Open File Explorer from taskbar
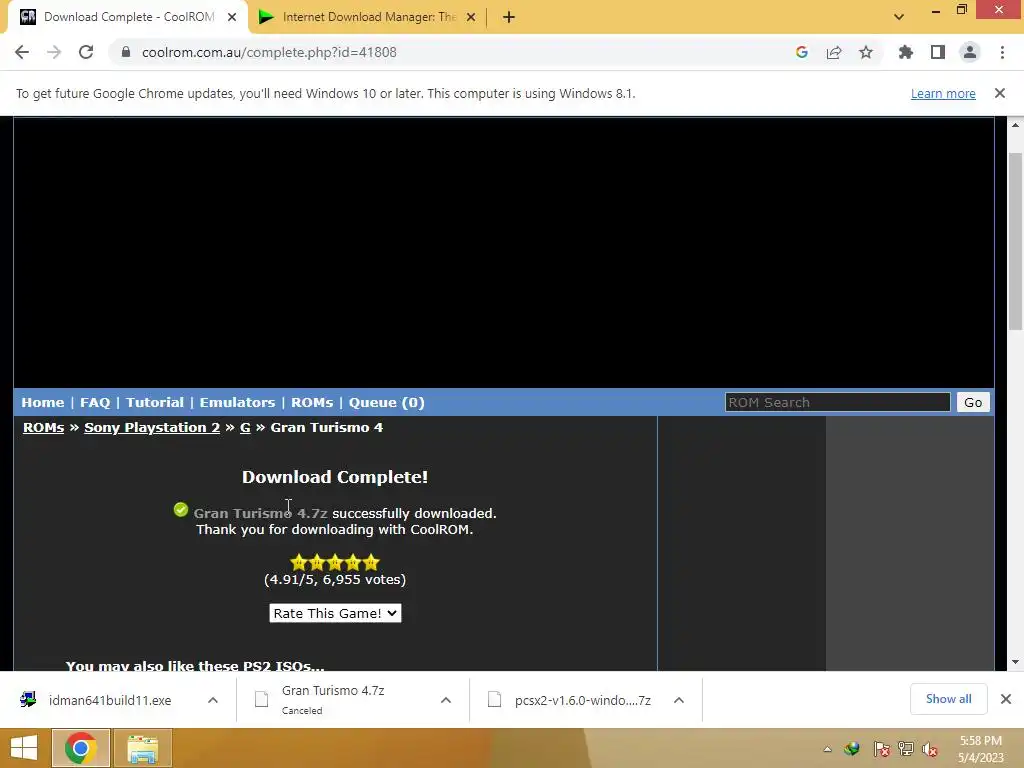This screenshot has height=768, width=1024. (x=143, y=748)
